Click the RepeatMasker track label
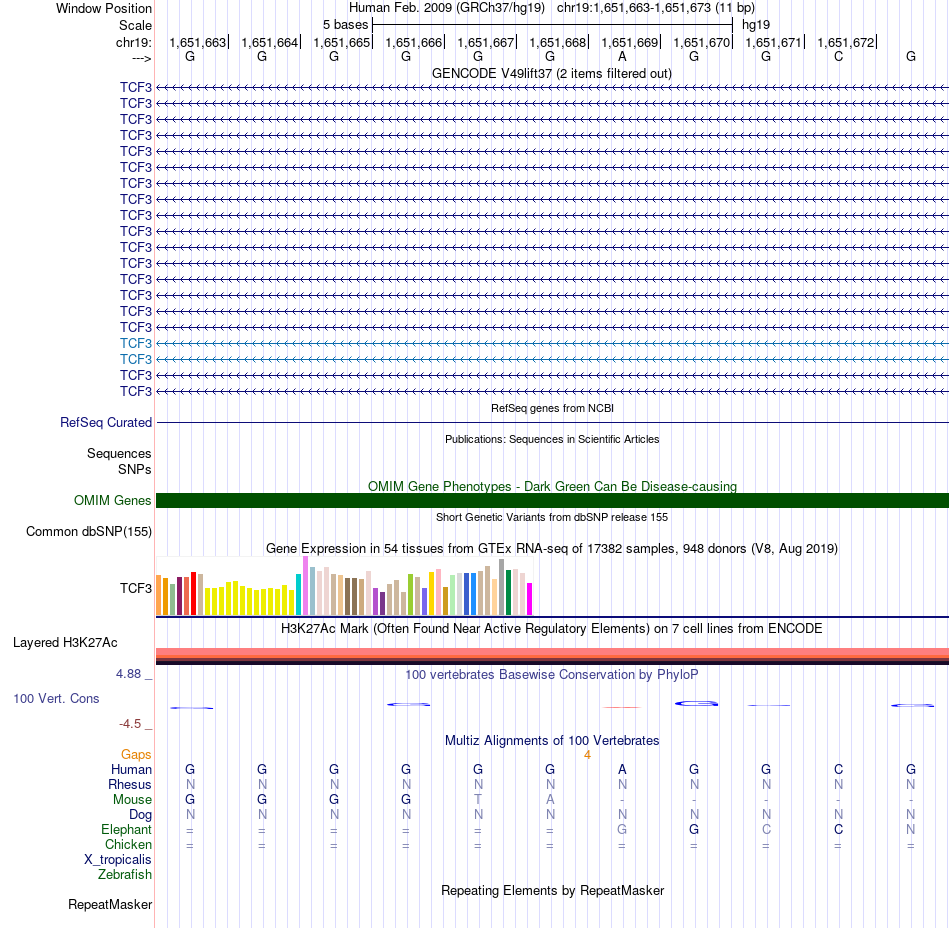 tap(110, 904)
